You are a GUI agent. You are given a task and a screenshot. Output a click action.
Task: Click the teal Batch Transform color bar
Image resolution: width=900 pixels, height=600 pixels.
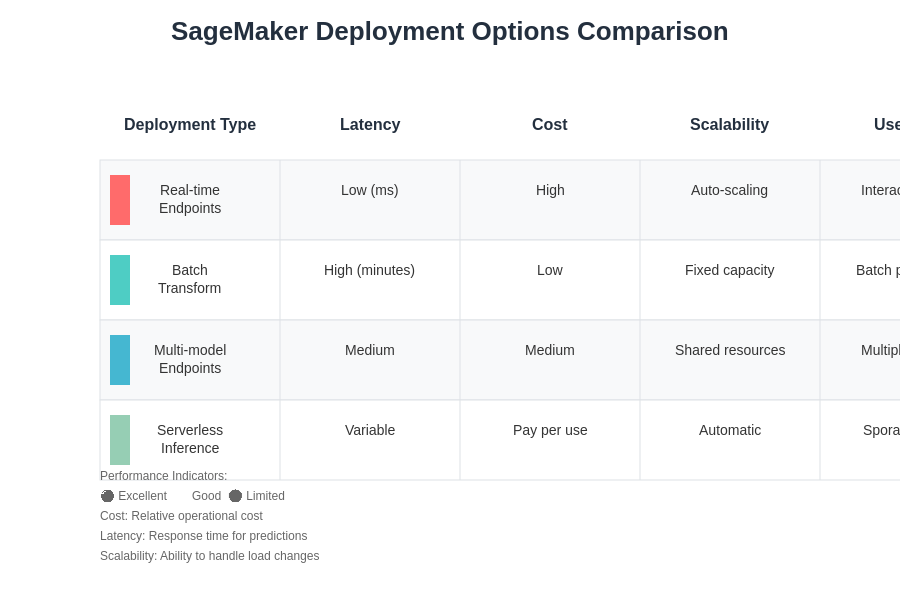pyautogui.click(x=120, y=280)
